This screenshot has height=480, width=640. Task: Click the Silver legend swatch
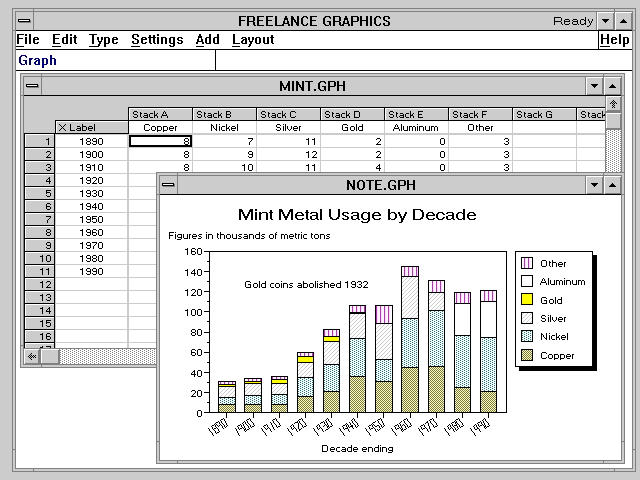point(527,318)
